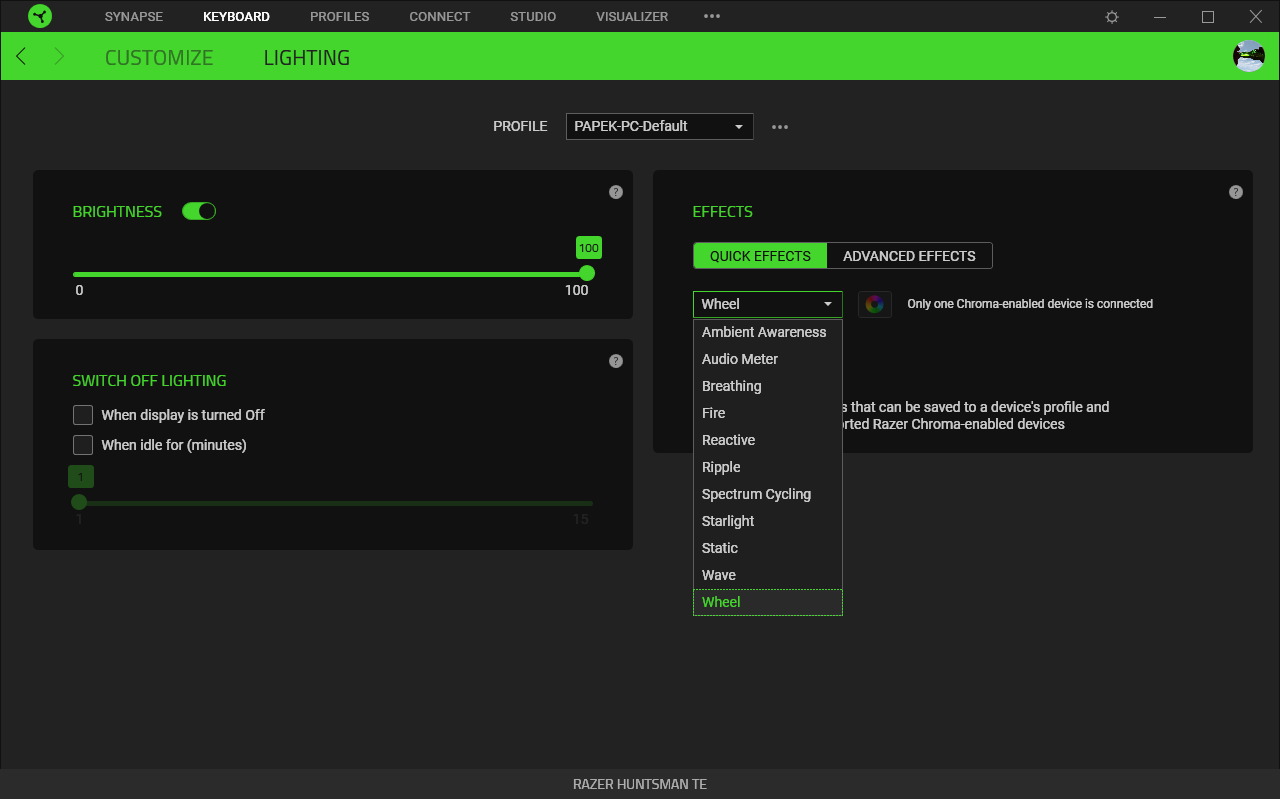This screenshot has height=799, width=1280.
Task: Check 'When display is turned Off'
Action: tap(83, 415)
